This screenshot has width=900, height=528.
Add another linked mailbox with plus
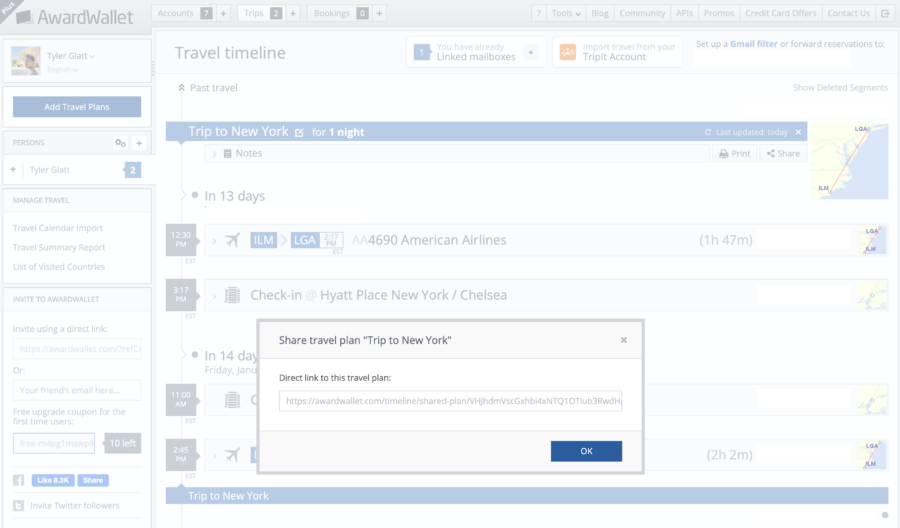[x=530, y=52]
